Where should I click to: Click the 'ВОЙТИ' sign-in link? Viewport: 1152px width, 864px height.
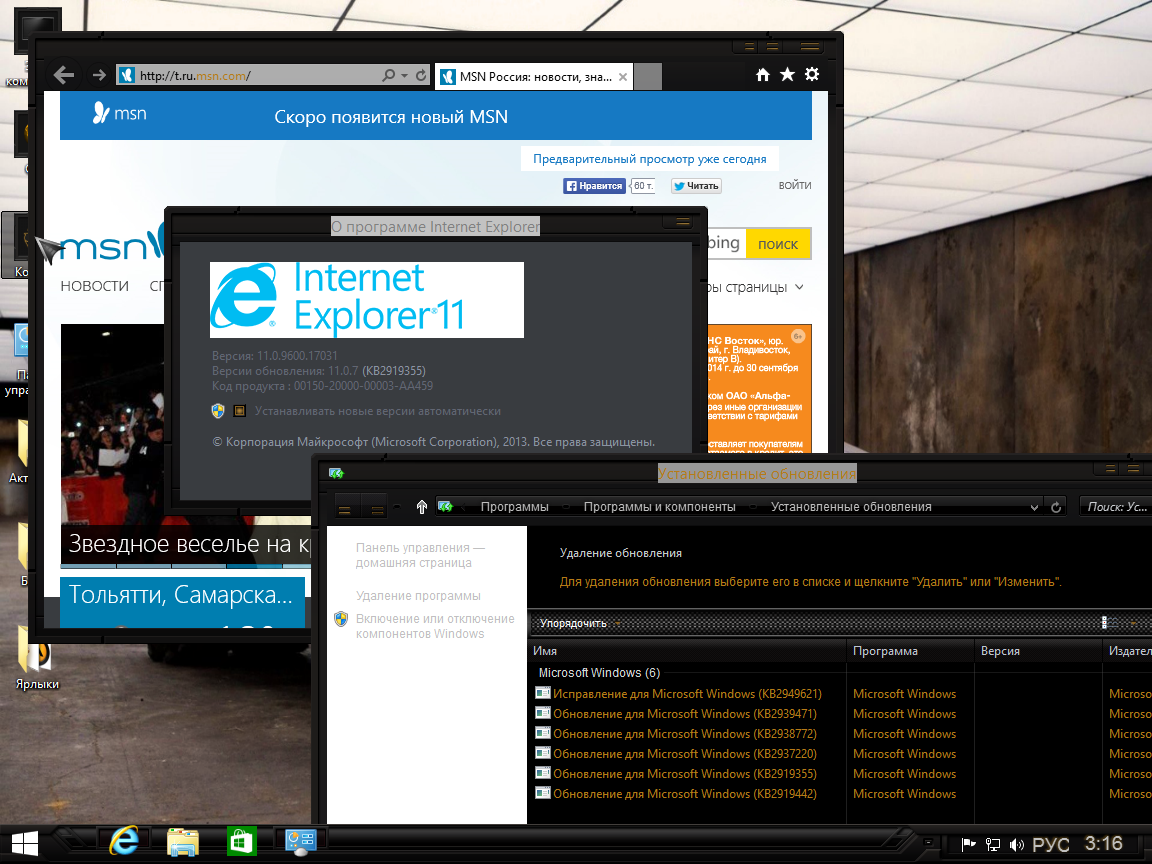pyautogui.click(x=795, y=186)
